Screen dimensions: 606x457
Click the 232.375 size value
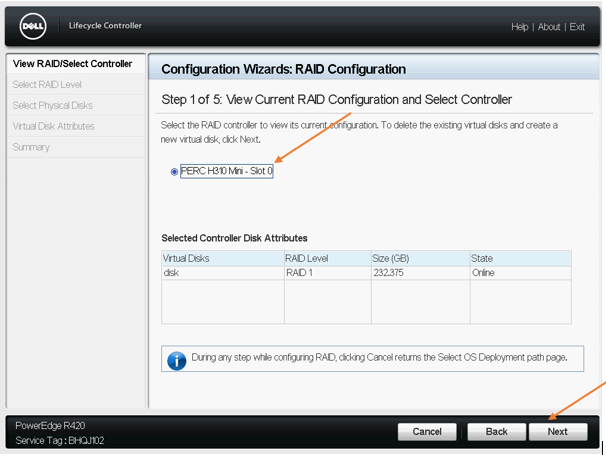[420, 273]
